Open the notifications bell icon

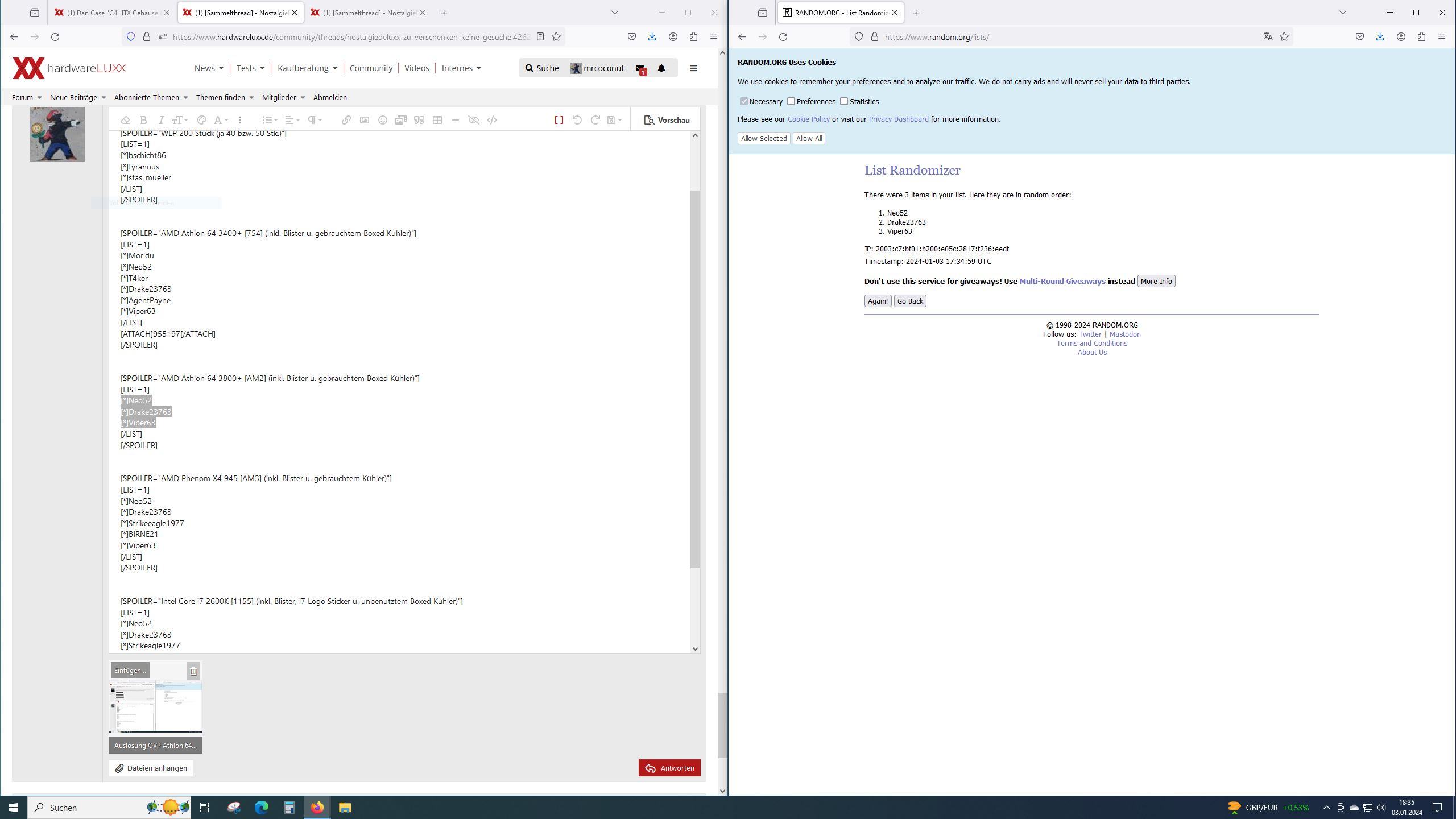point(661,68)
